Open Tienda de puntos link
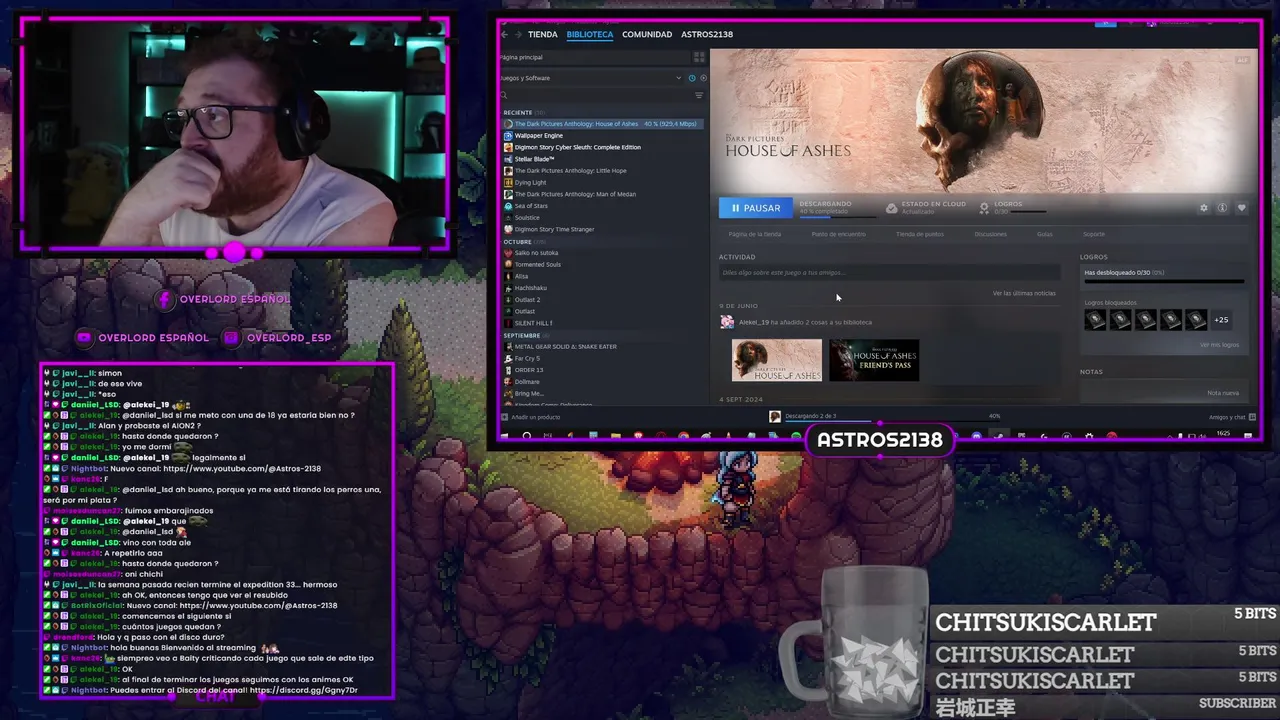Screen dimensions: 1280x720 click(920, 234)
